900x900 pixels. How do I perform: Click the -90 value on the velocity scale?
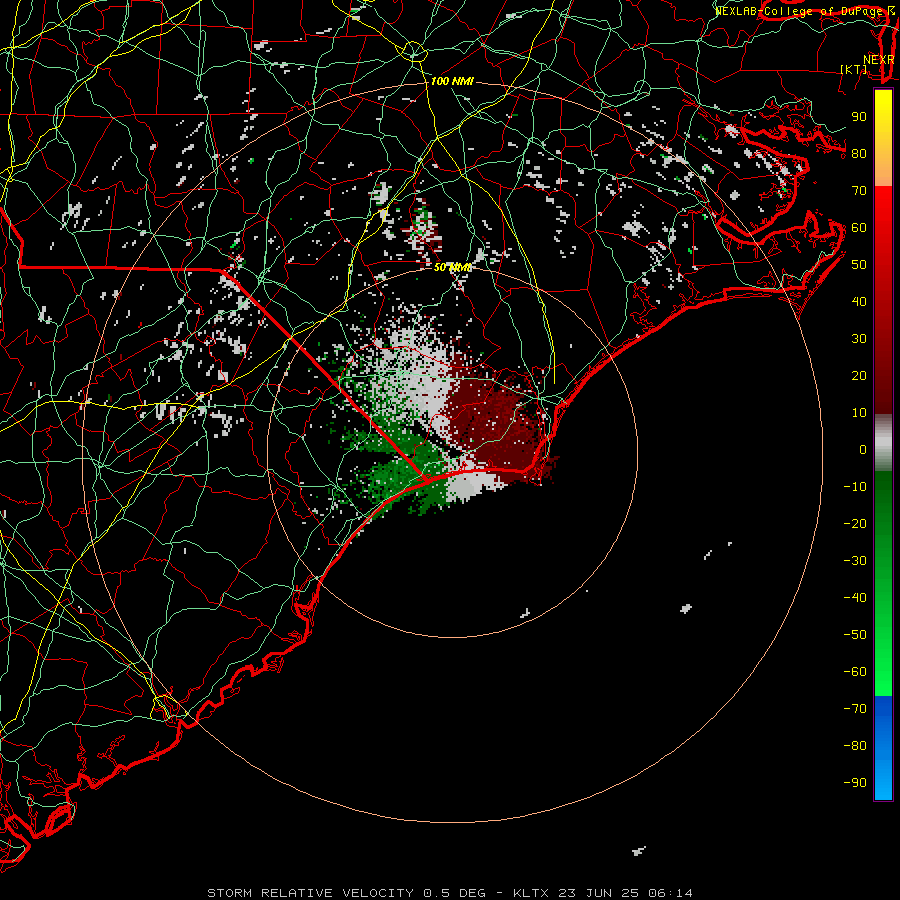[855, 783]
